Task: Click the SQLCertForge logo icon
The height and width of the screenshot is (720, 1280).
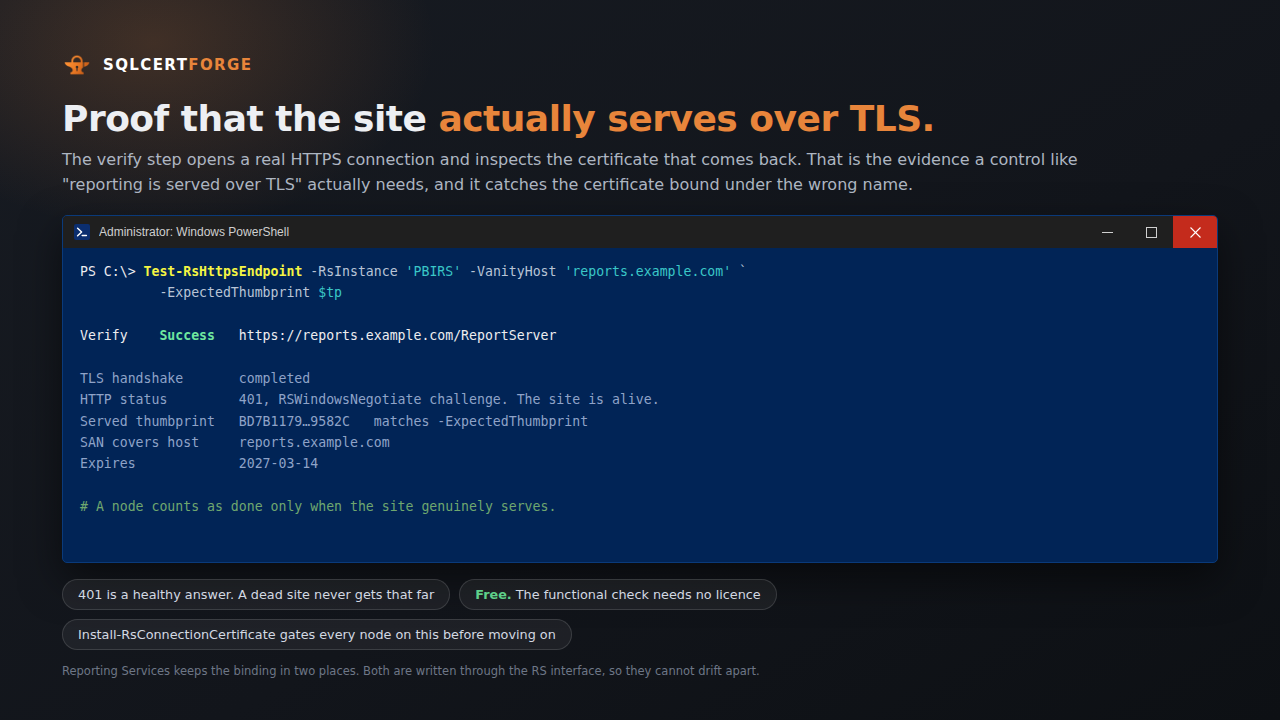Action: coord(77,65)
